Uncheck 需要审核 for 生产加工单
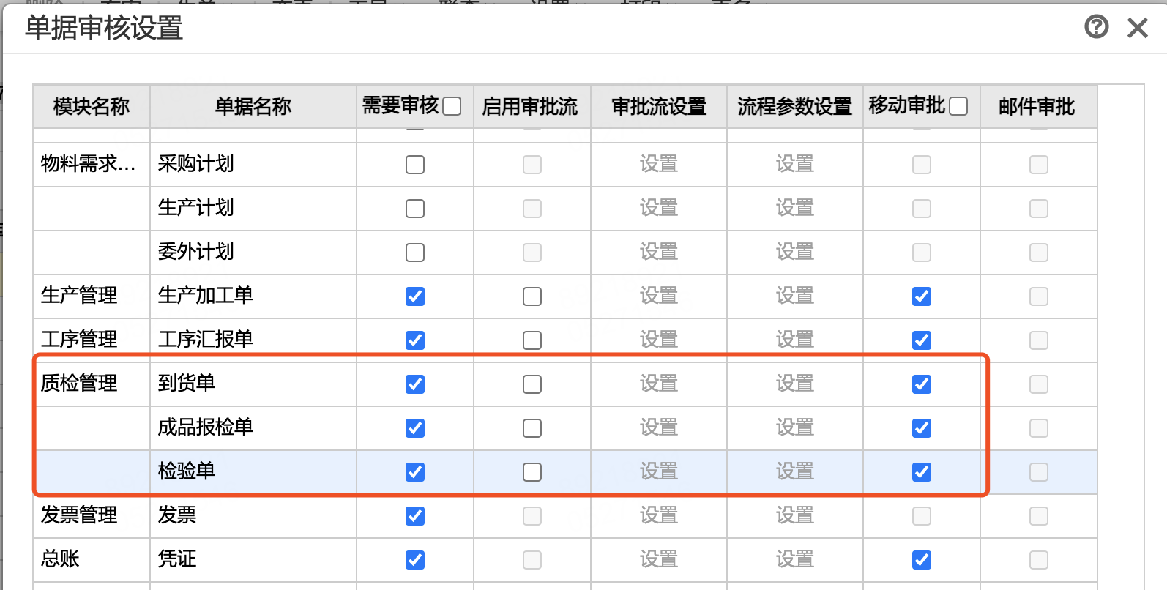The image size is (1167, 590). (415, 296)
